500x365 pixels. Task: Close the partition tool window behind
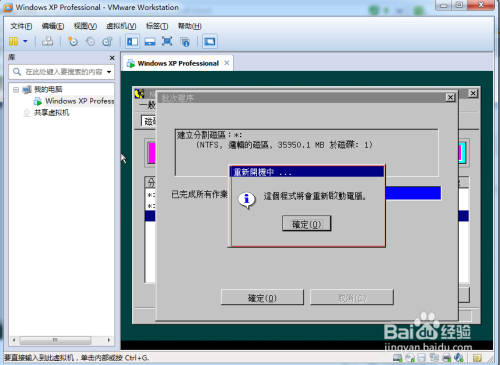coord(473,93)
